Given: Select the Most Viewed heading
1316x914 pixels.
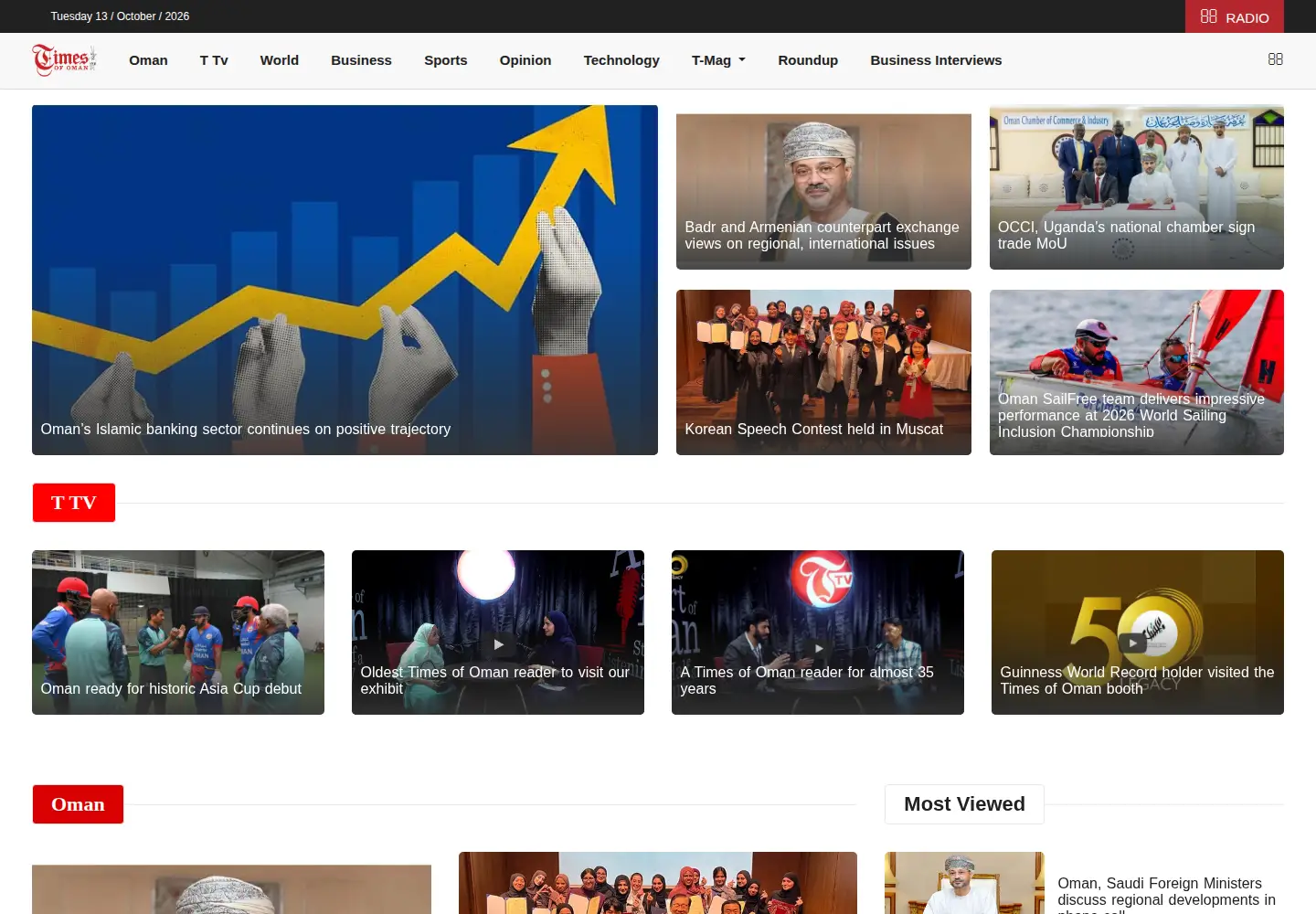Looking at the screenshot, I should tap(964, 804).
